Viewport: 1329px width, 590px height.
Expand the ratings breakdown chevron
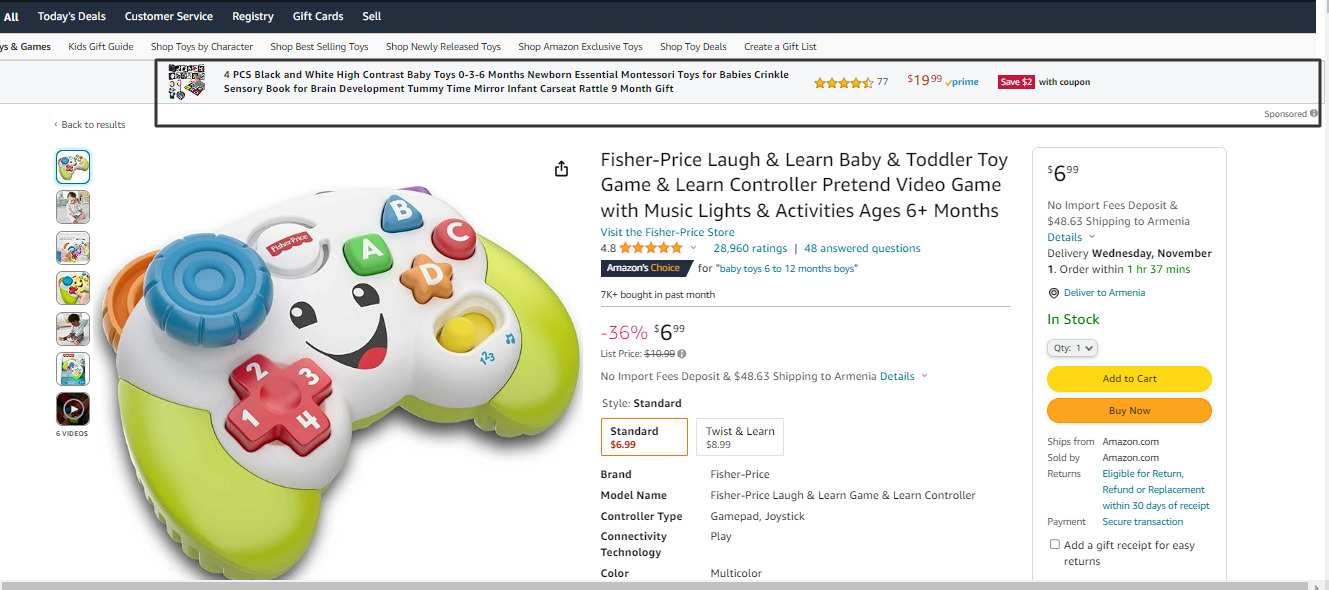691,248
